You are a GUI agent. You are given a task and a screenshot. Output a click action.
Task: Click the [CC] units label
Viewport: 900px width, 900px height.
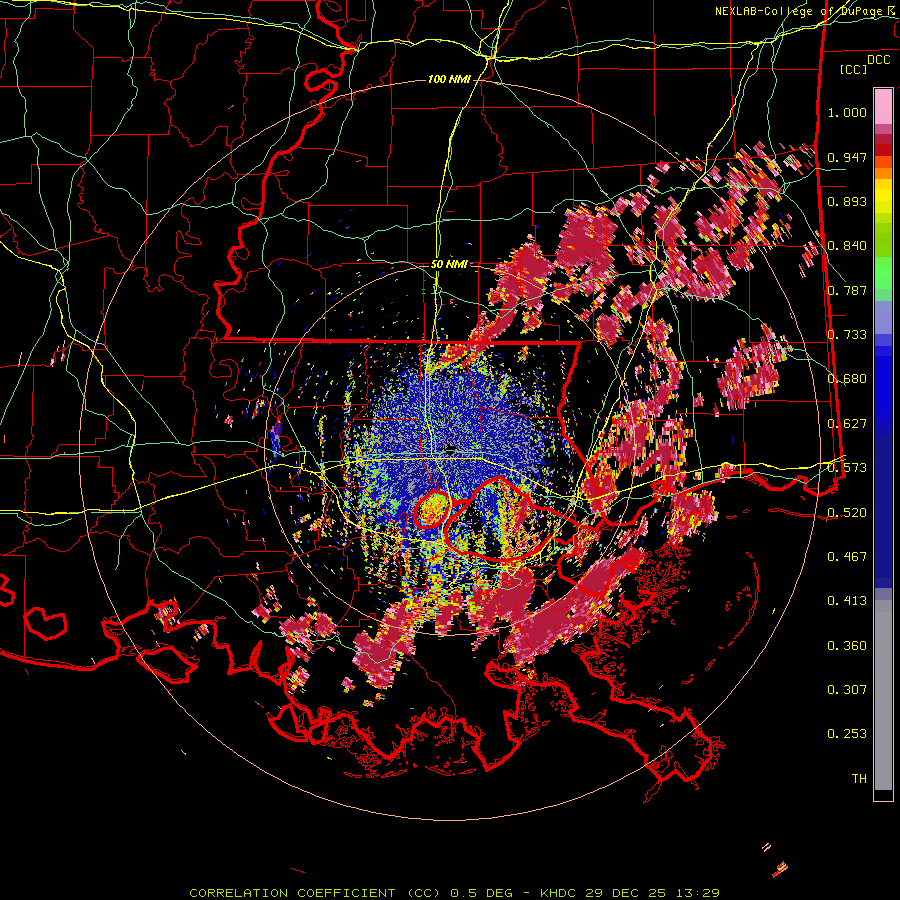pyautogui.click(x=854, y=69)
